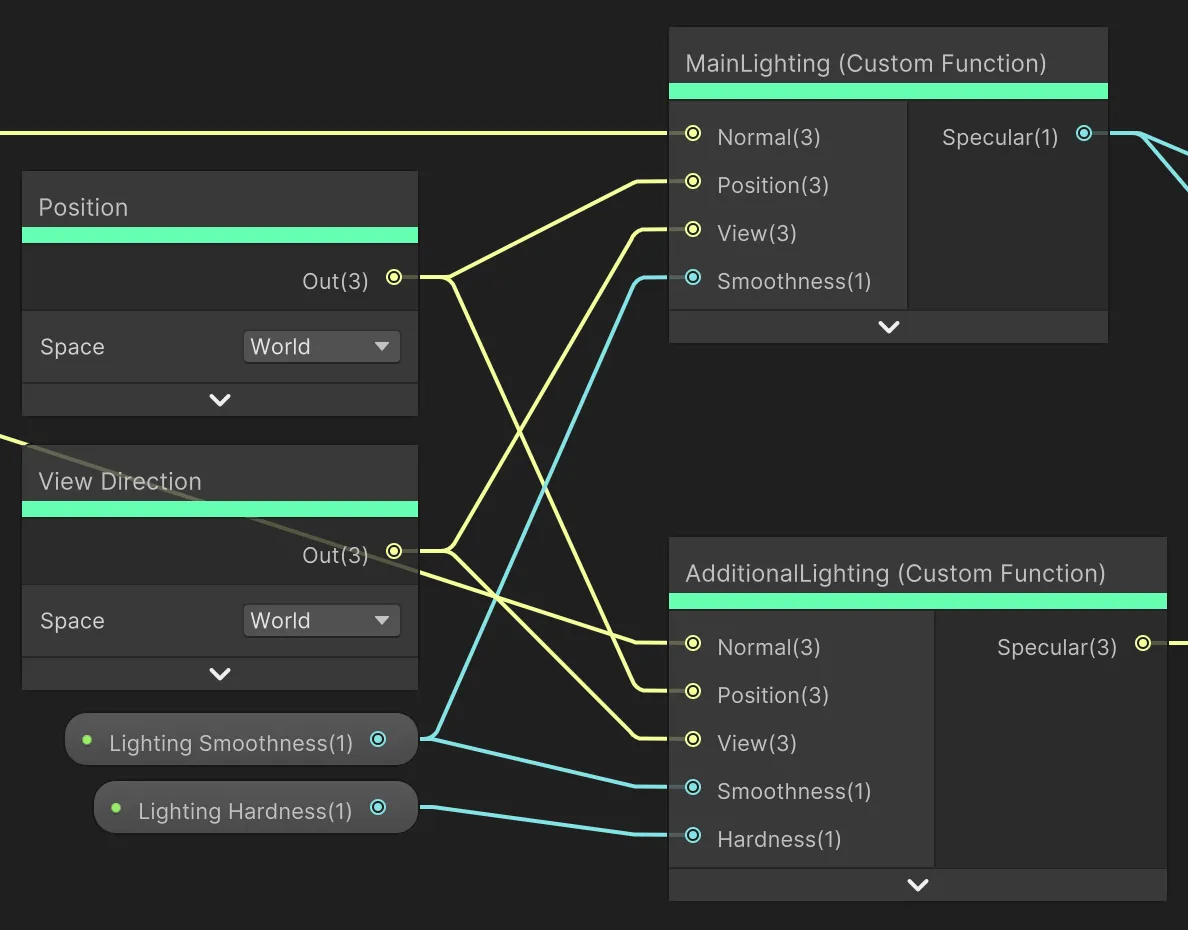
Task: Click AdditionalLighting View(3) input port
Action: pos(692,739)
